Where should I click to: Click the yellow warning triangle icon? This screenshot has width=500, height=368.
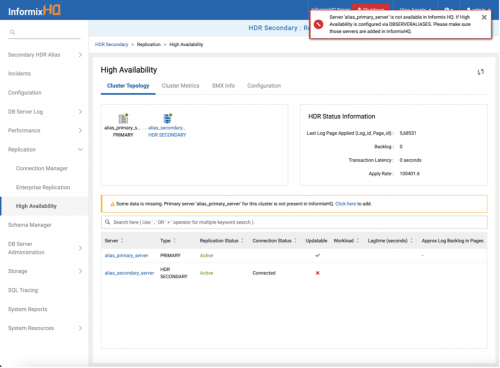click(112, 204)
